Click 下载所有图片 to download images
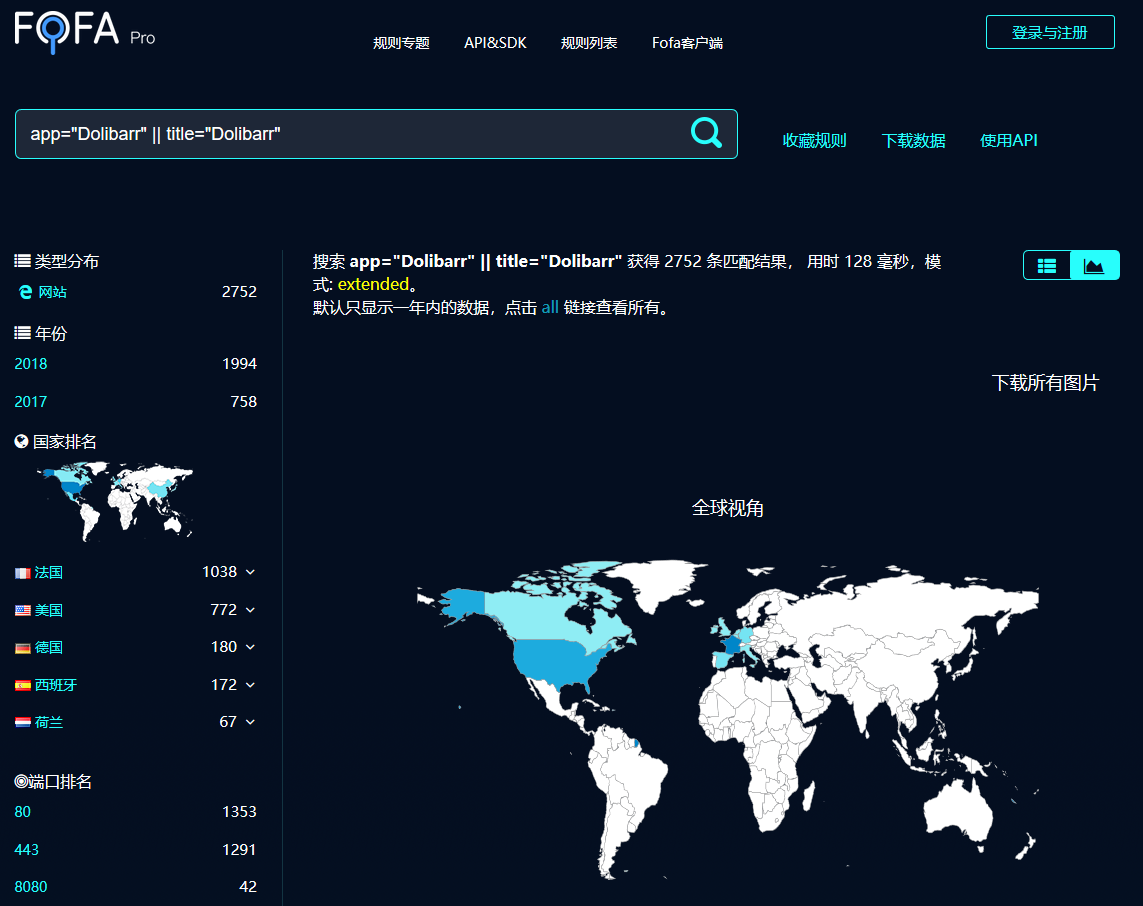 [x=1045, y=383]
